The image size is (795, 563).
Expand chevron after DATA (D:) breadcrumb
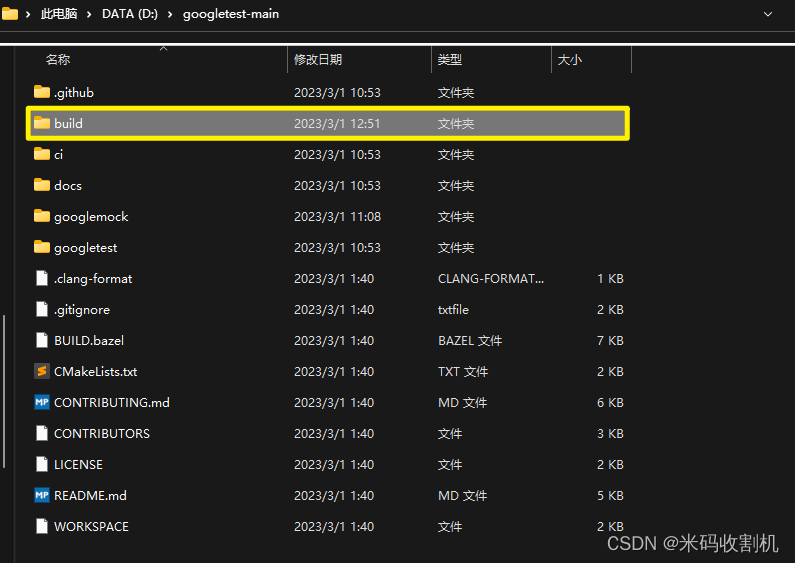point(170,14)
